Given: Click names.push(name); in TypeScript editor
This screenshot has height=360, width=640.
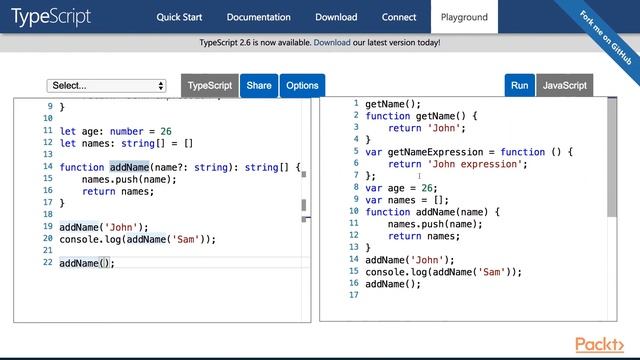Looking at the screenshot, I should (129, 180).
